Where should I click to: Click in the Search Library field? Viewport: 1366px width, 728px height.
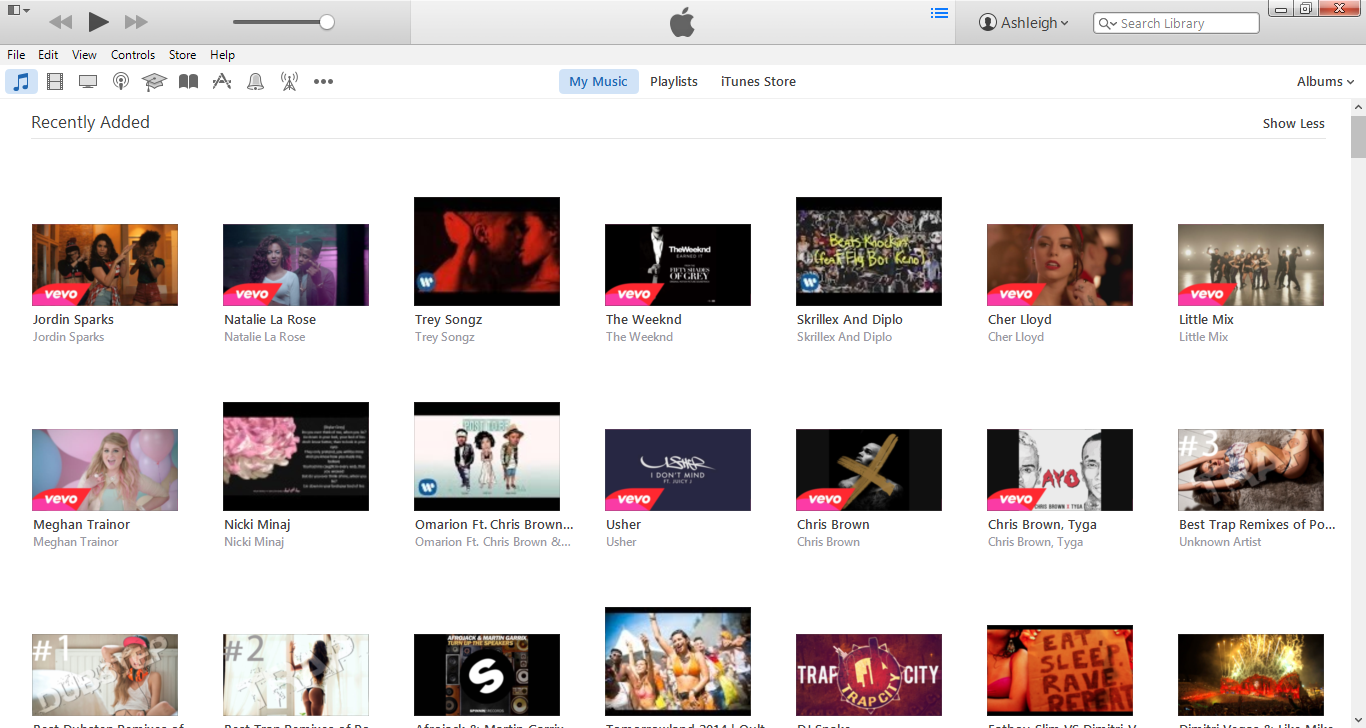pyautogui.click(x=1176, y=23)
